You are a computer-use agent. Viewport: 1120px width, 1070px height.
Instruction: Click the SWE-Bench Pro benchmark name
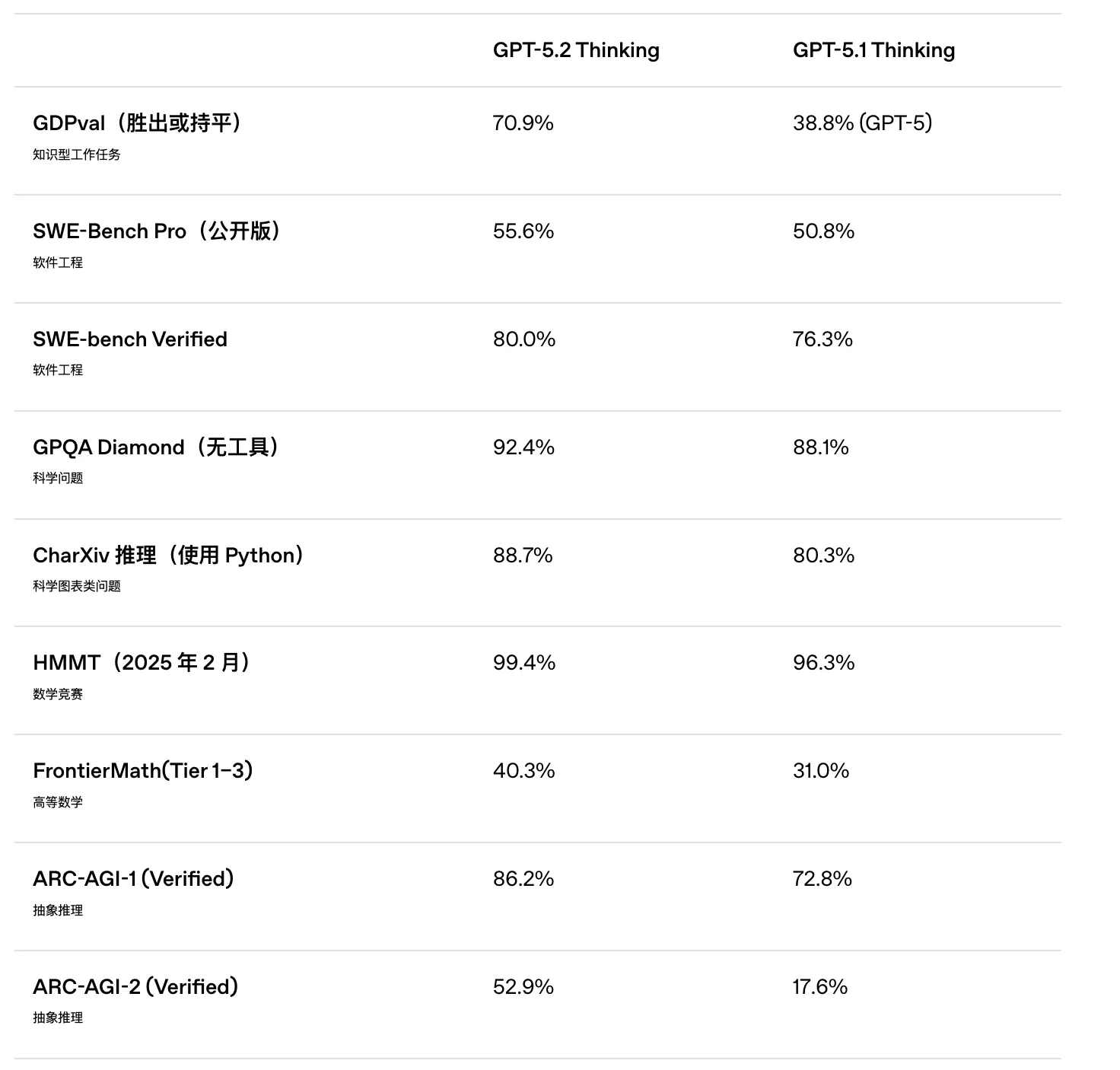pyautogui.click(x=157, y=231)
